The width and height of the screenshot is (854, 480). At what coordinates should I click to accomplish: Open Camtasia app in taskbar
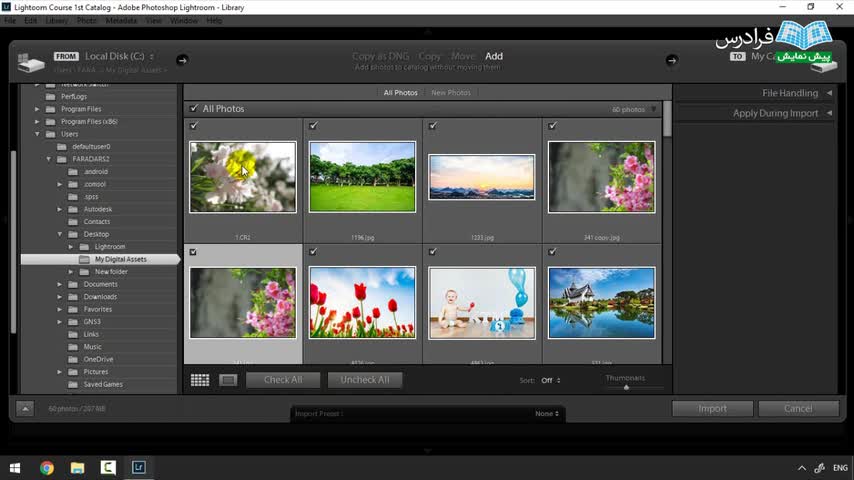tap(108, 467)
